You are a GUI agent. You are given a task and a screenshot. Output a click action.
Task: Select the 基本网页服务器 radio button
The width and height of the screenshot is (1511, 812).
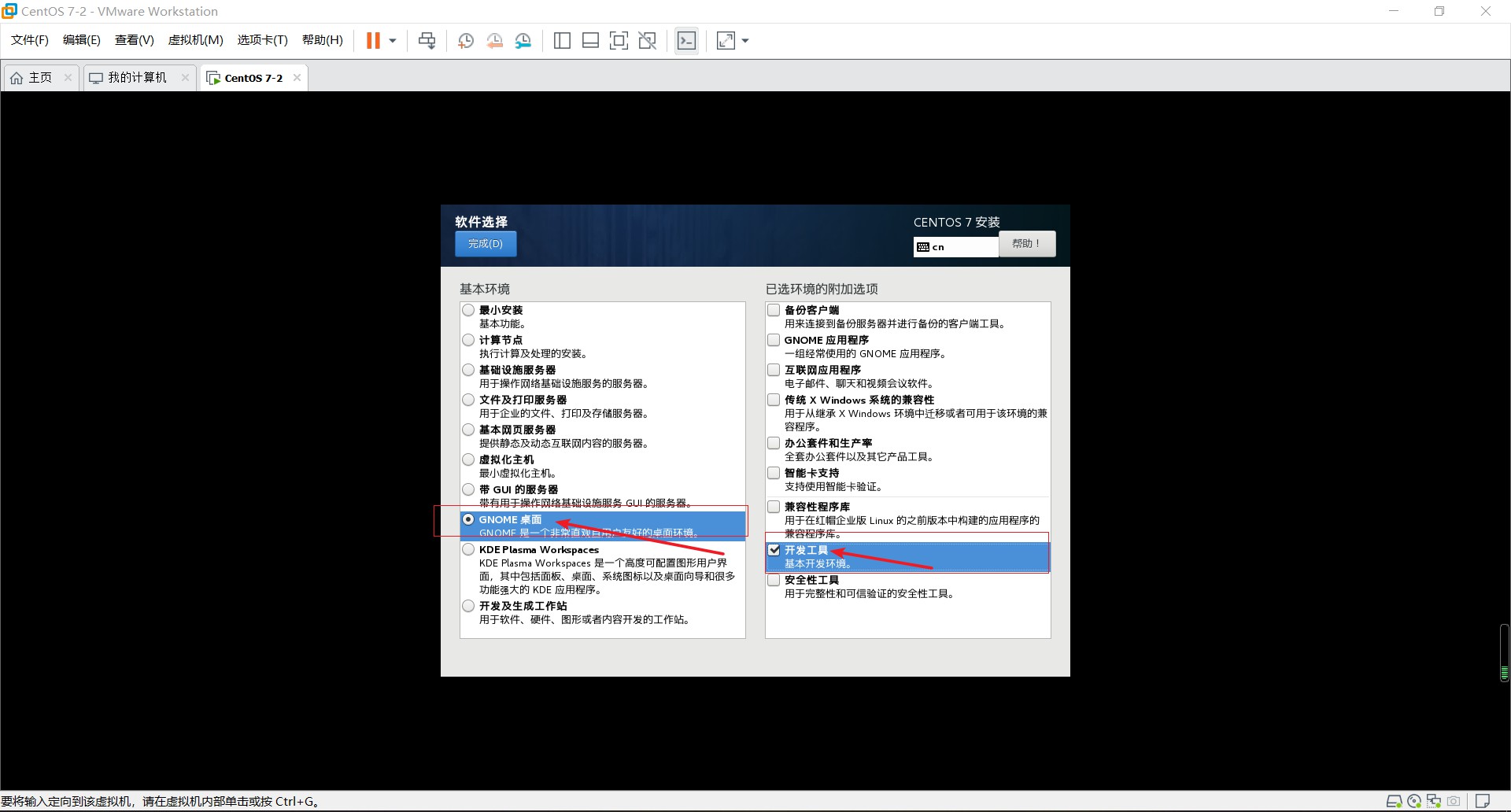coord(468,430)
